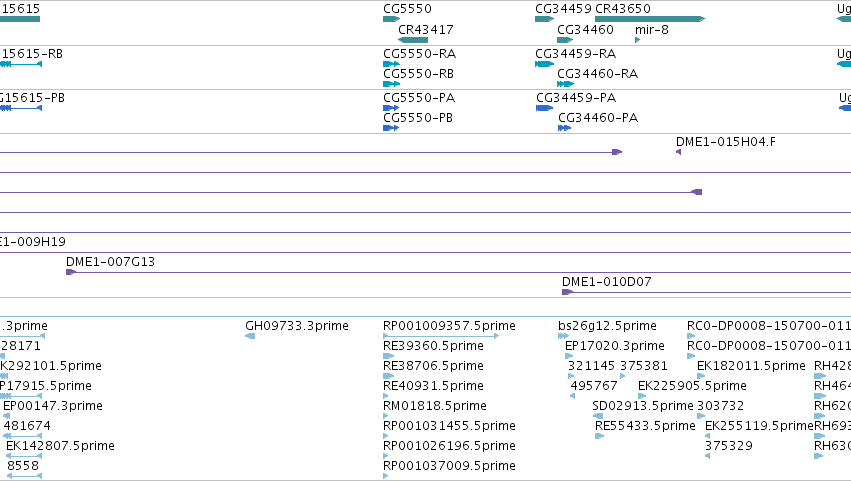Select the CR43417 gene feature
The height and width of the screenshot is (481, 851).
tap(413, 40)
